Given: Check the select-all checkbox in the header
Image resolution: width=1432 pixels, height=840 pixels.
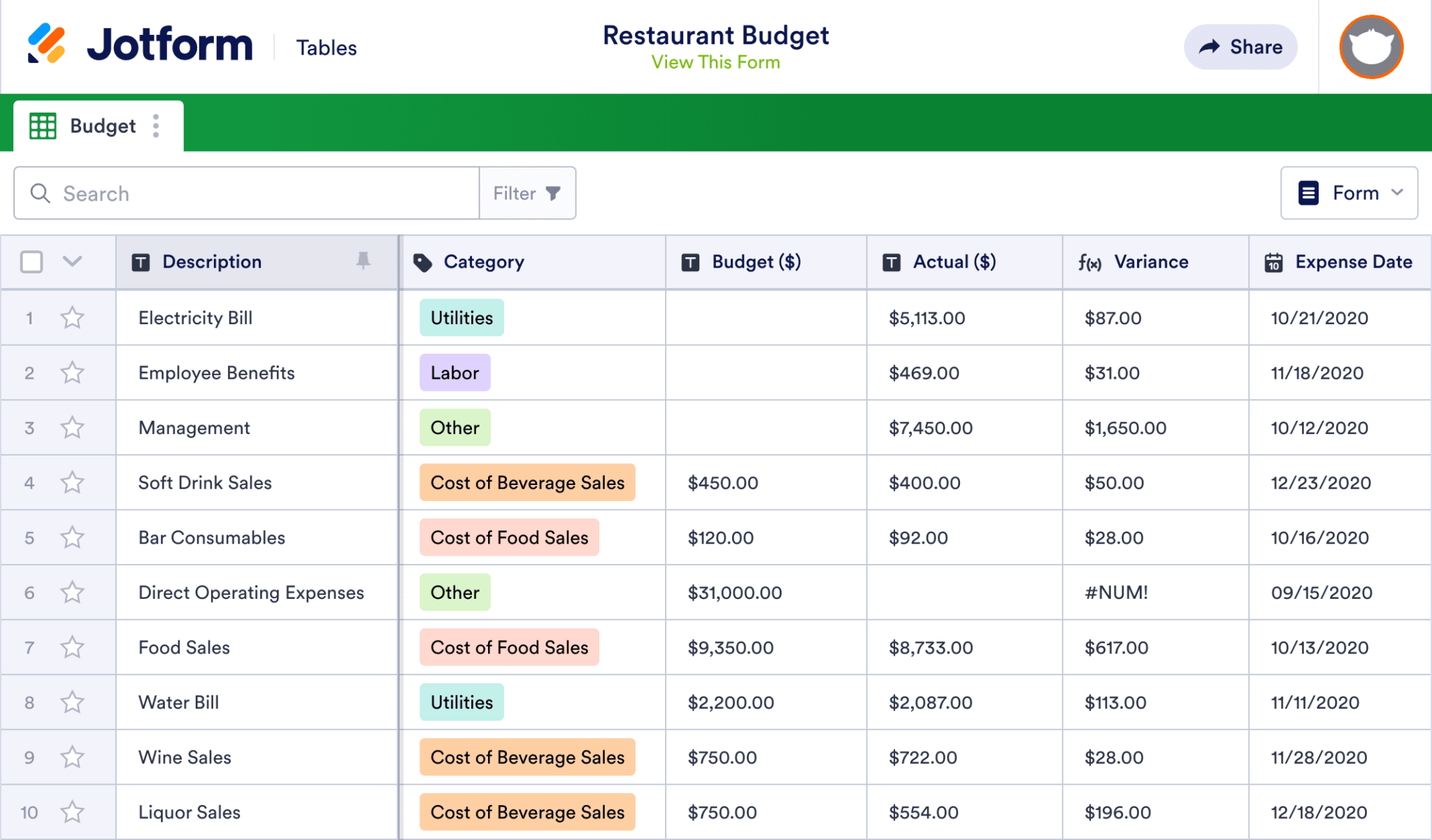Looking at the screenshot, I should [31, 261].
